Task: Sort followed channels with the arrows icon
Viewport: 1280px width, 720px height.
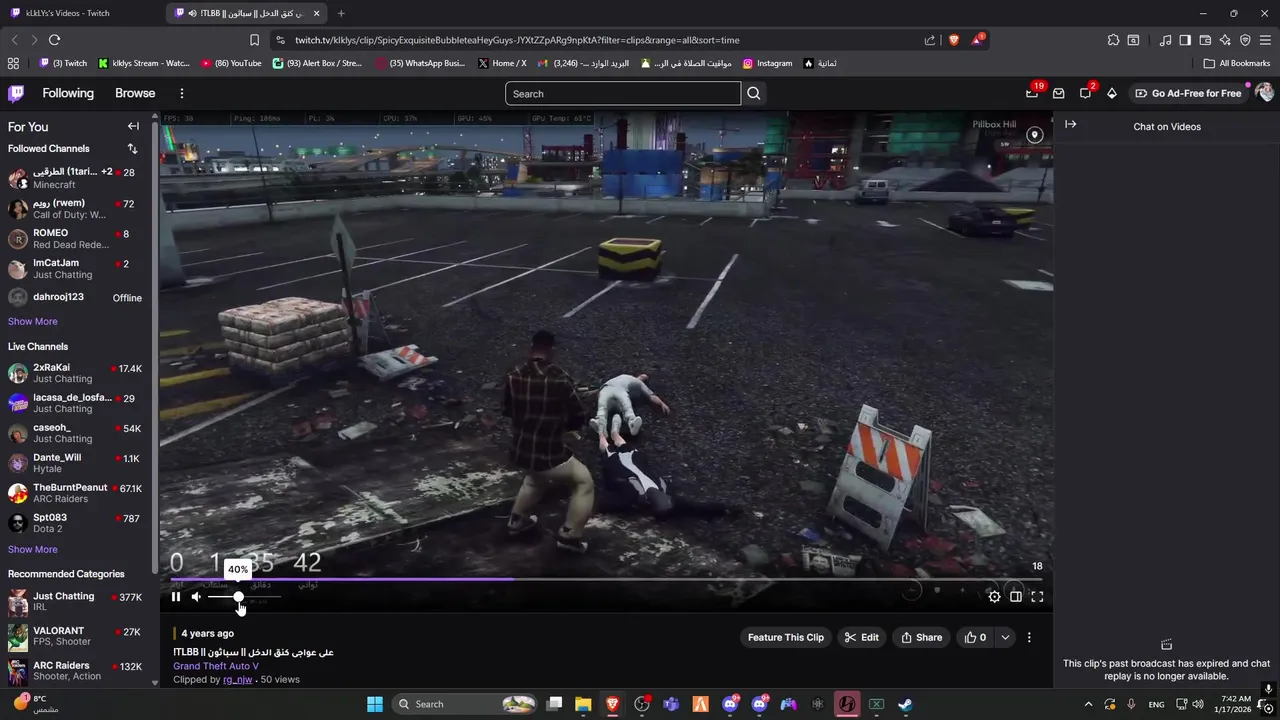Action: point(133,148)
